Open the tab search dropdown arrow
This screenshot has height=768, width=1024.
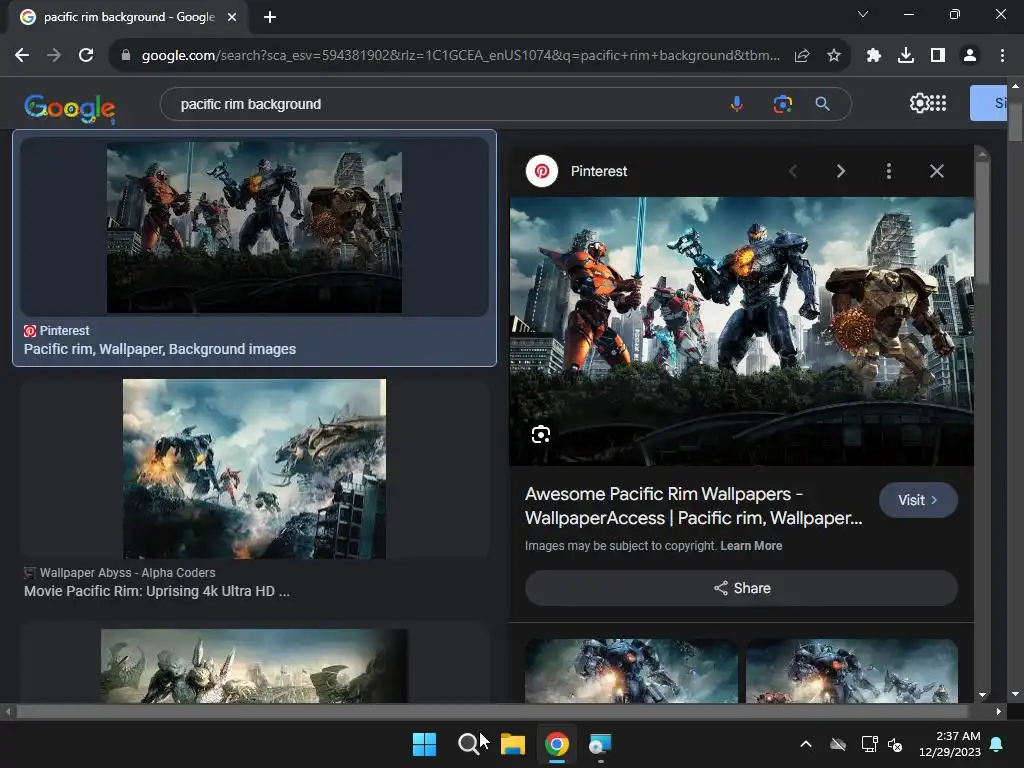863,14
